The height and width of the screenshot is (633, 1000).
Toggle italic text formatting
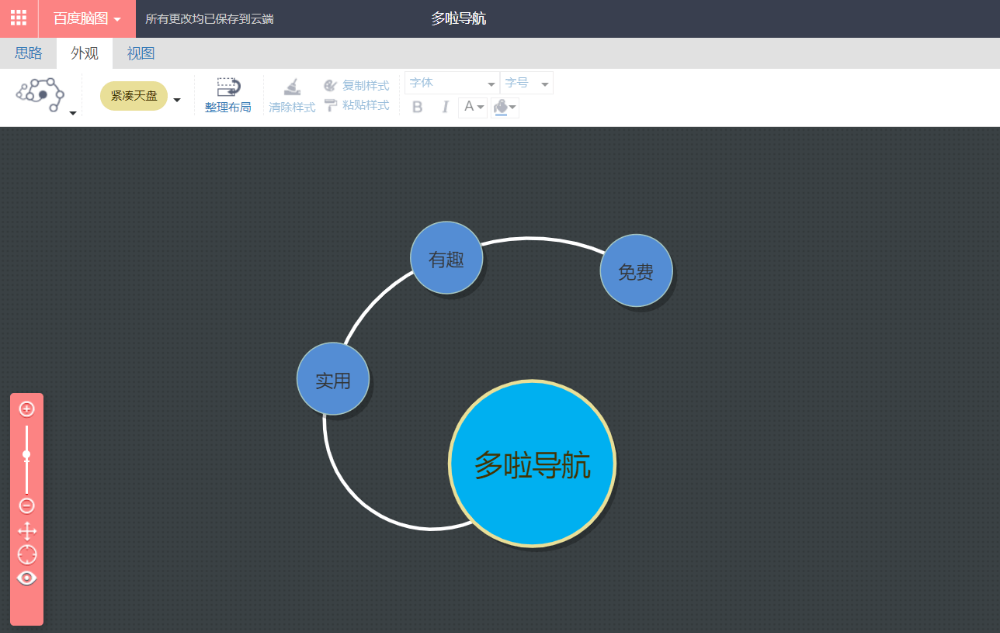click(445, 107)
